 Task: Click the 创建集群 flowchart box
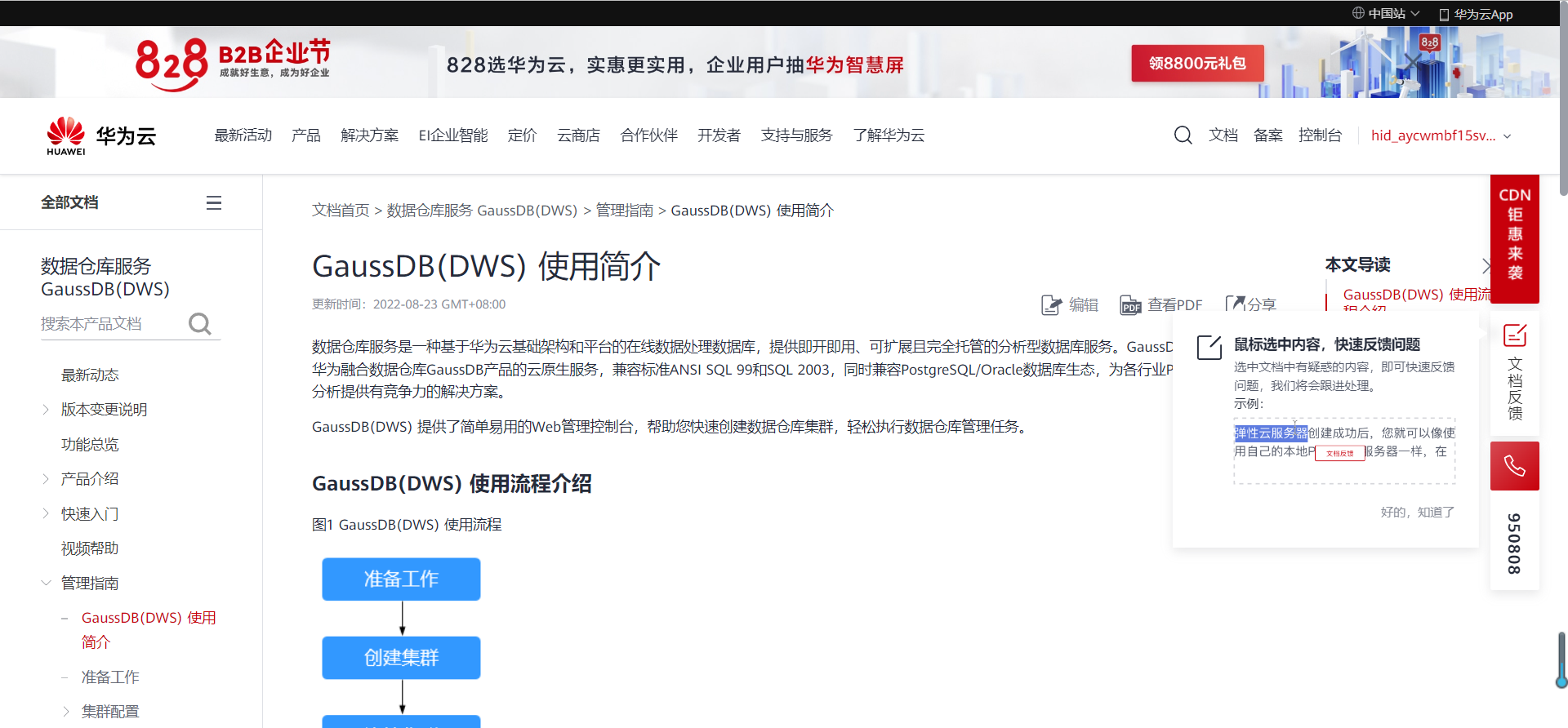coord(401,658)
